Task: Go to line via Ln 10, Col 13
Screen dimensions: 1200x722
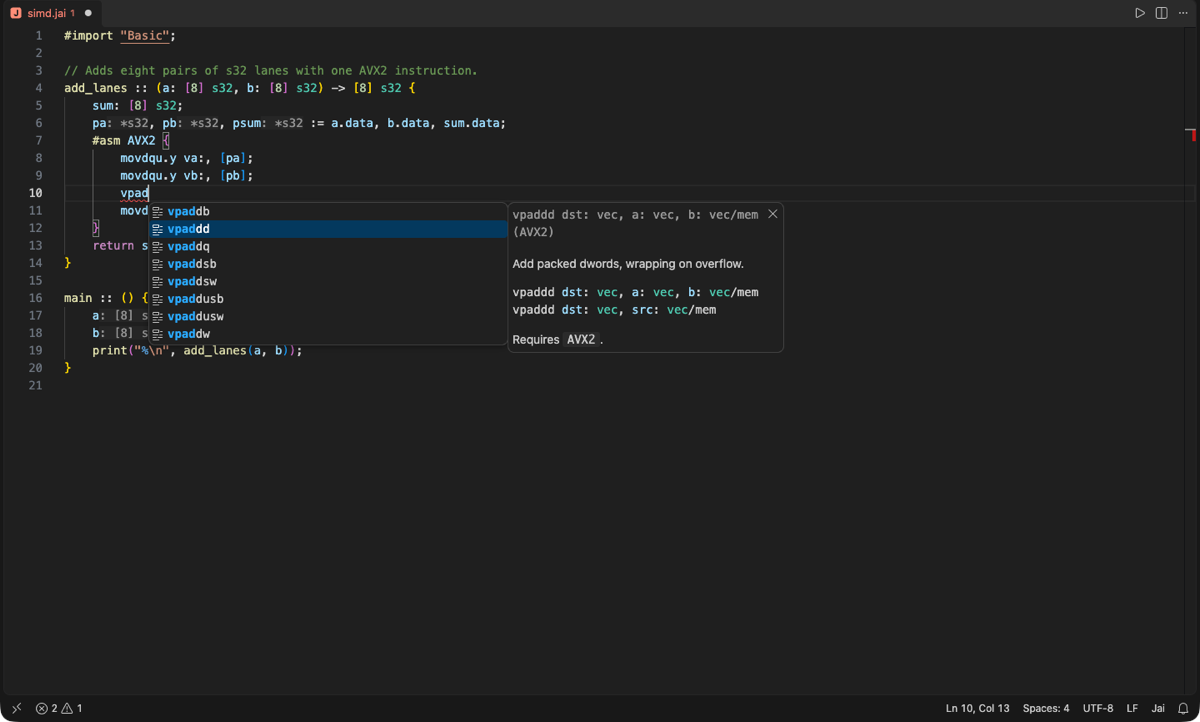Action: click(978, 708)
